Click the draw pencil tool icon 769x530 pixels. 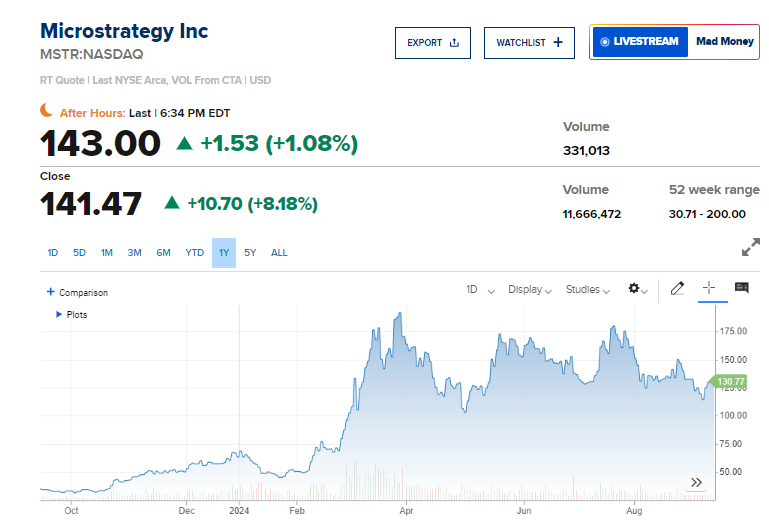click(677, 289)
